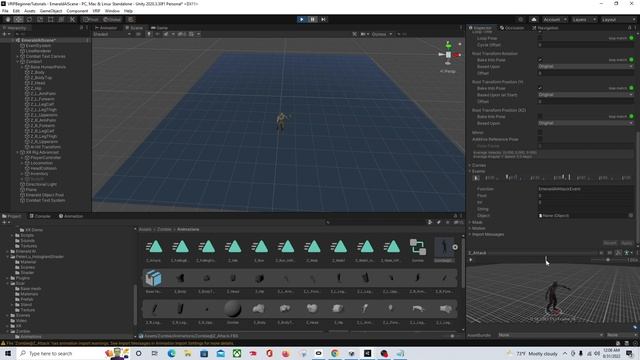Enter Play mode with Play button

[301, 19]
